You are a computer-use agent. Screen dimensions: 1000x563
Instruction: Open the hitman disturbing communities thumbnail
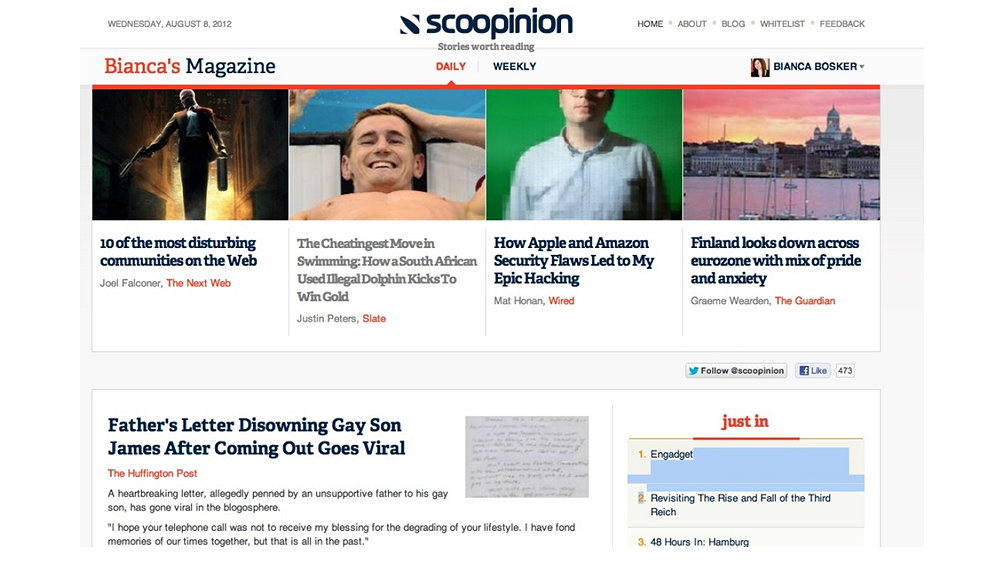pos(190,154)
